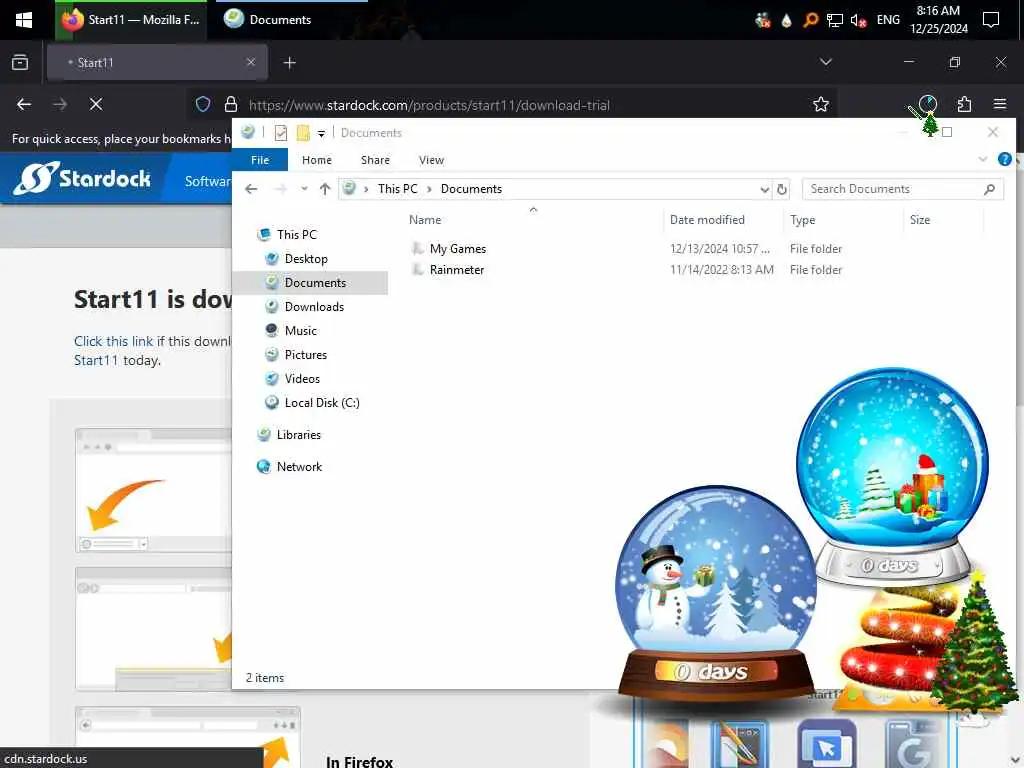Go up one folder level in Explorer
The height and width of the screenshot is (768, 1024).
[325, 189]
